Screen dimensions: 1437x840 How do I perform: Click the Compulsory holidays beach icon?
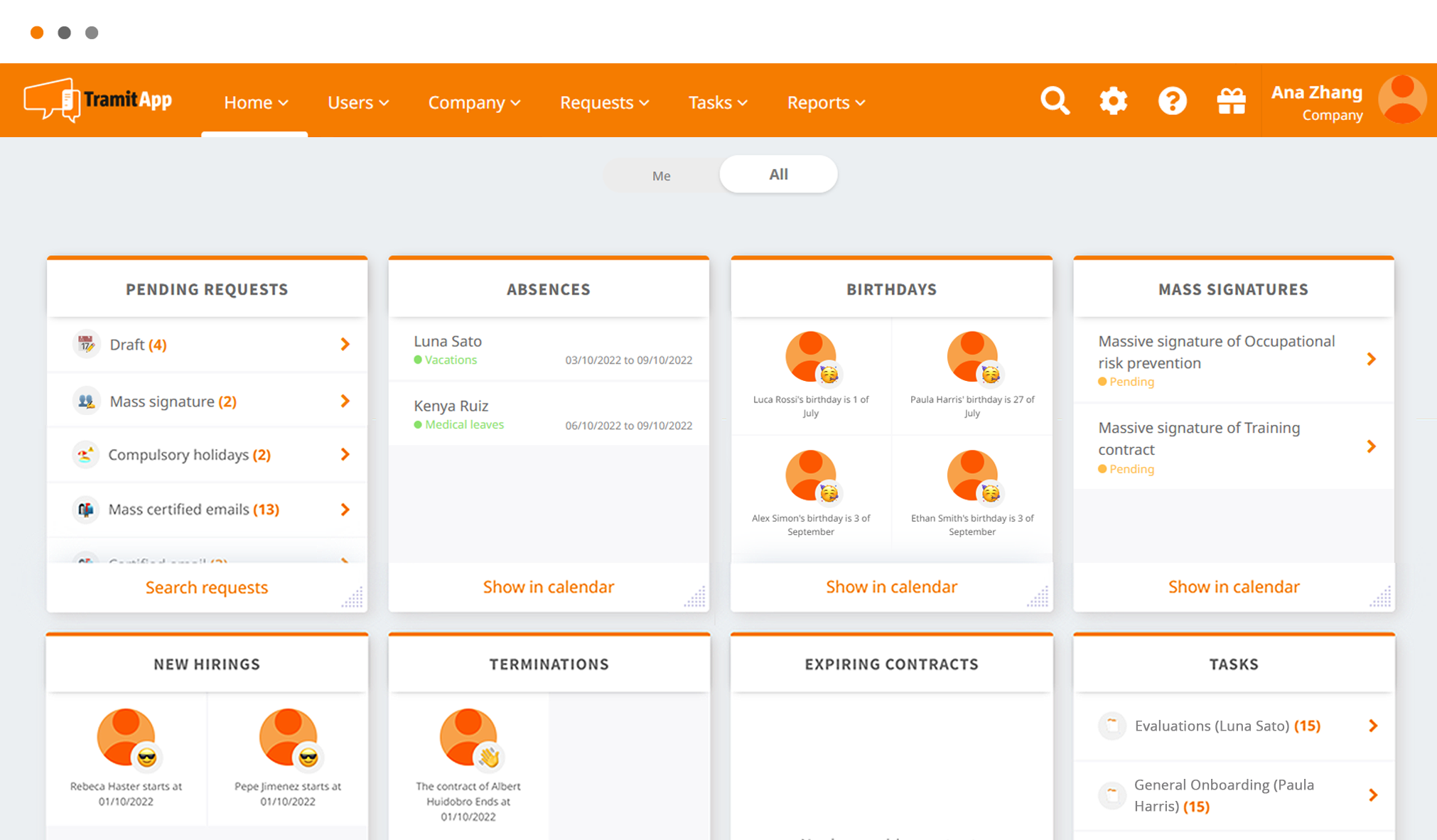(x=85, y=454)
